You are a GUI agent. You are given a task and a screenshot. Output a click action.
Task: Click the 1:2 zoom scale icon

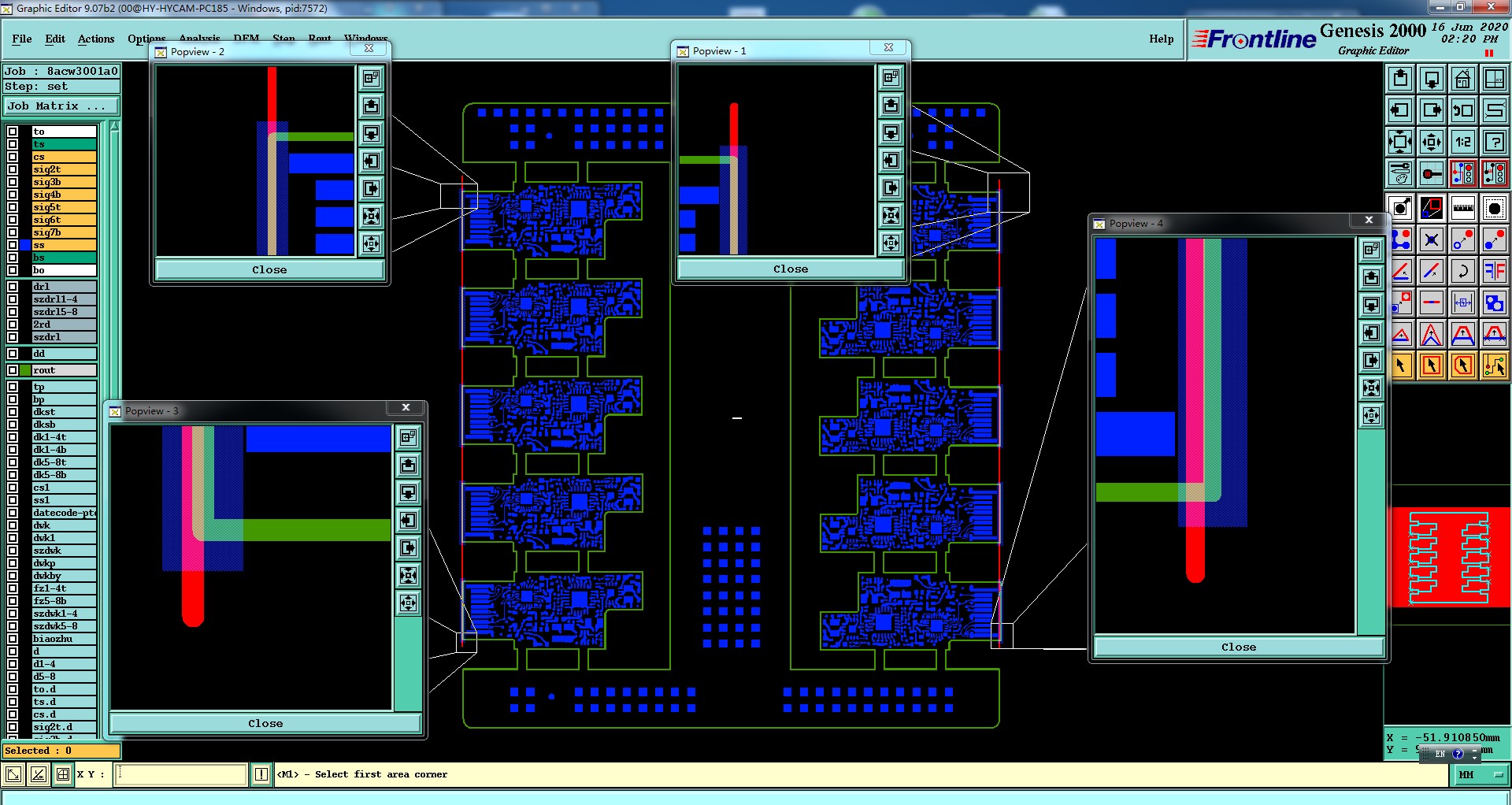[x=1463, y=142]
